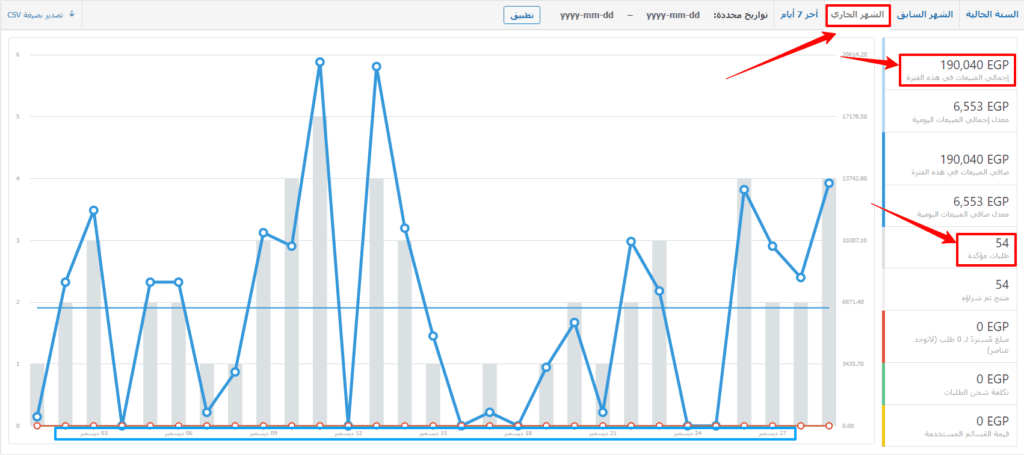Click the 03 ديسمبر date label
This screenshot has width=1024, height=455.
click(93, 433)
